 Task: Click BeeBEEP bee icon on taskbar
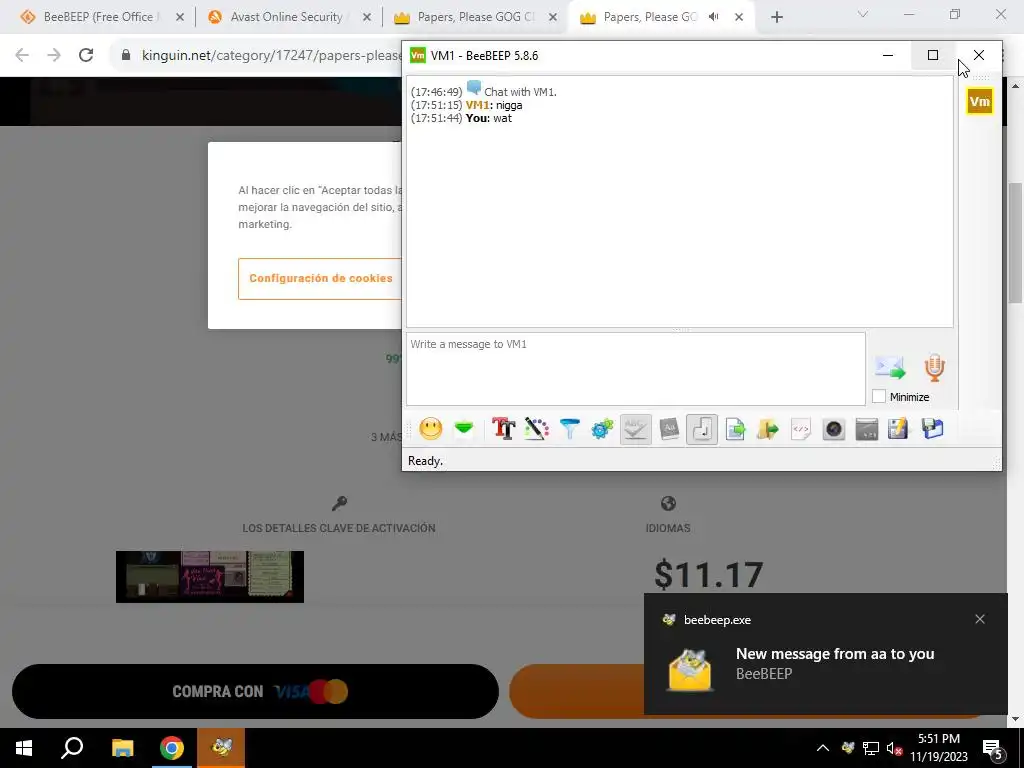click(221, 748)
